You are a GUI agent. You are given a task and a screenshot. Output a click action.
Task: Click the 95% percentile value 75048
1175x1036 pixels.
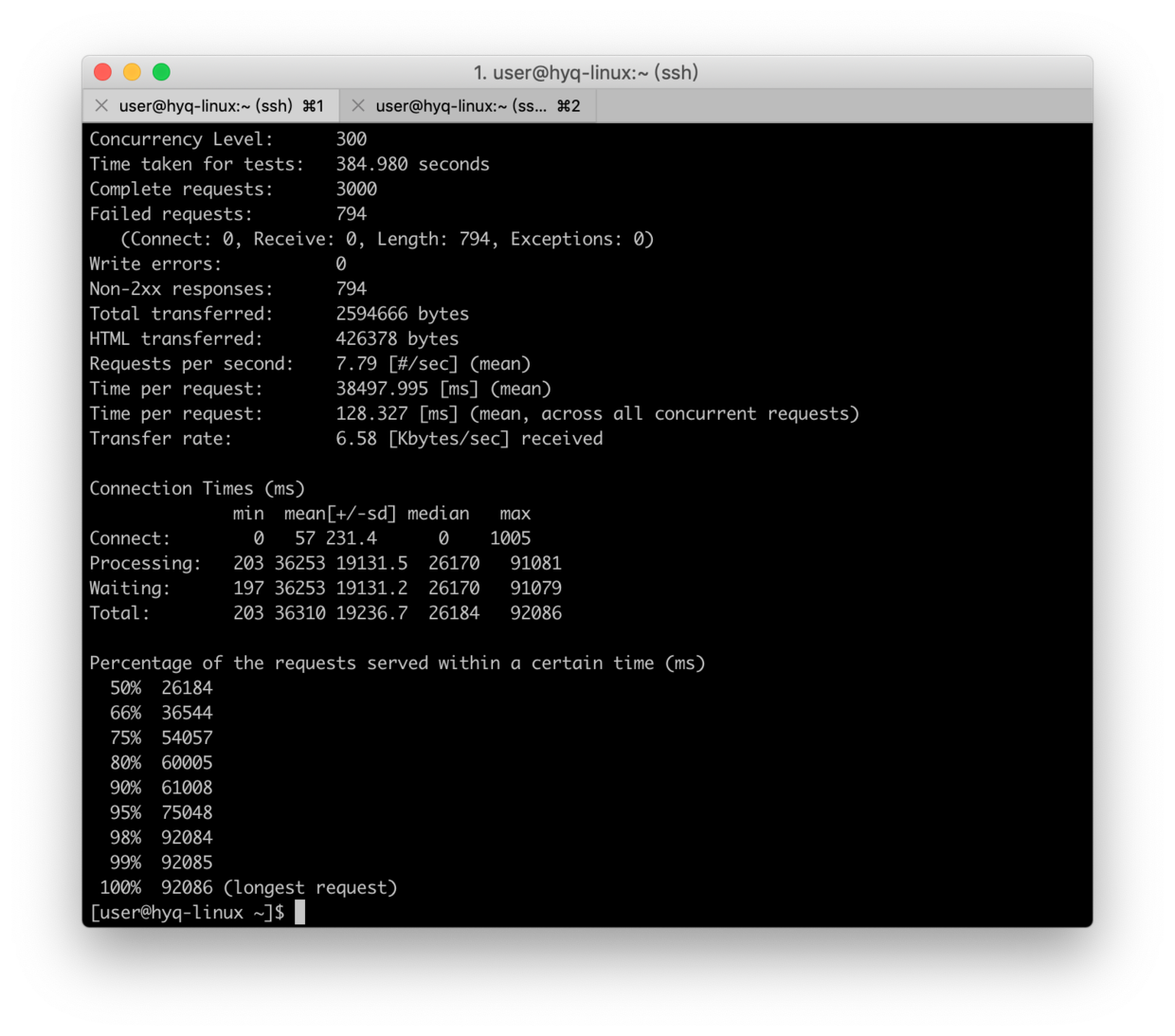(x=187, y=812)
